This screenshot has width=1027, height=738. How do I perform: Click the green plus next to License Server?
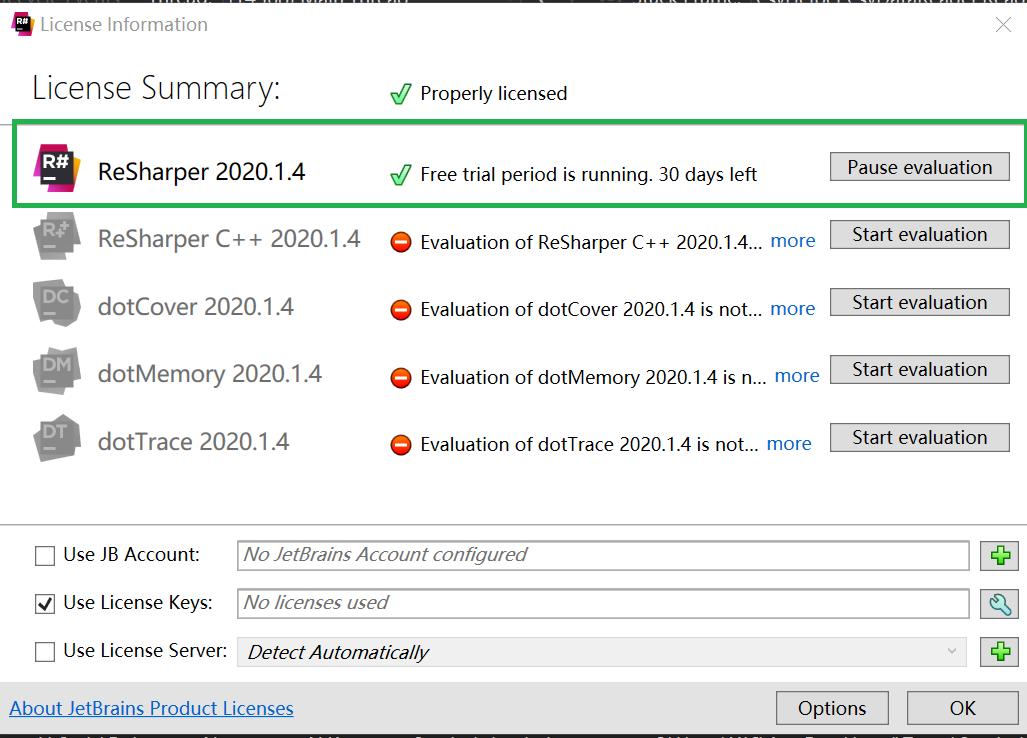coord(999,652)
